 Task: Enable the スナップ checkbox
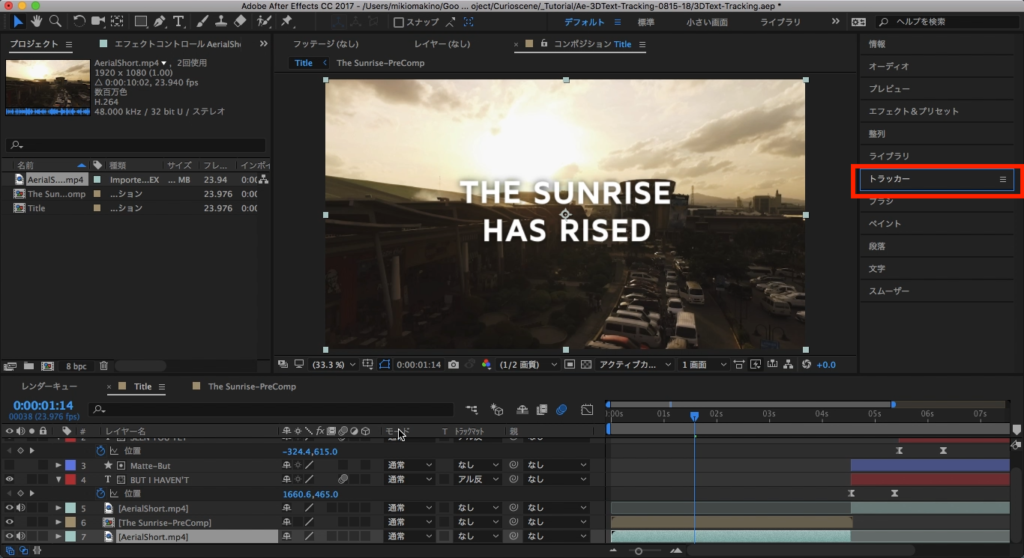tap(399, 22)
